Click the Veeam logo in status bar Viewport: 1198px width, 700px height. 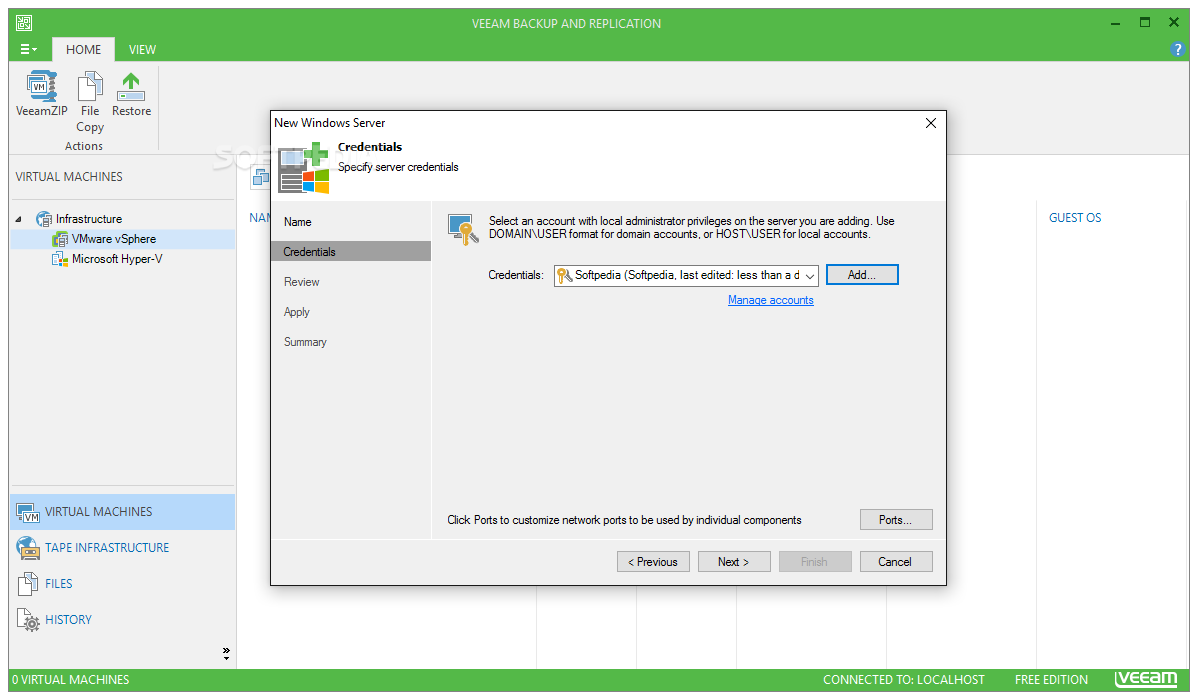(x=1146, y=679)
